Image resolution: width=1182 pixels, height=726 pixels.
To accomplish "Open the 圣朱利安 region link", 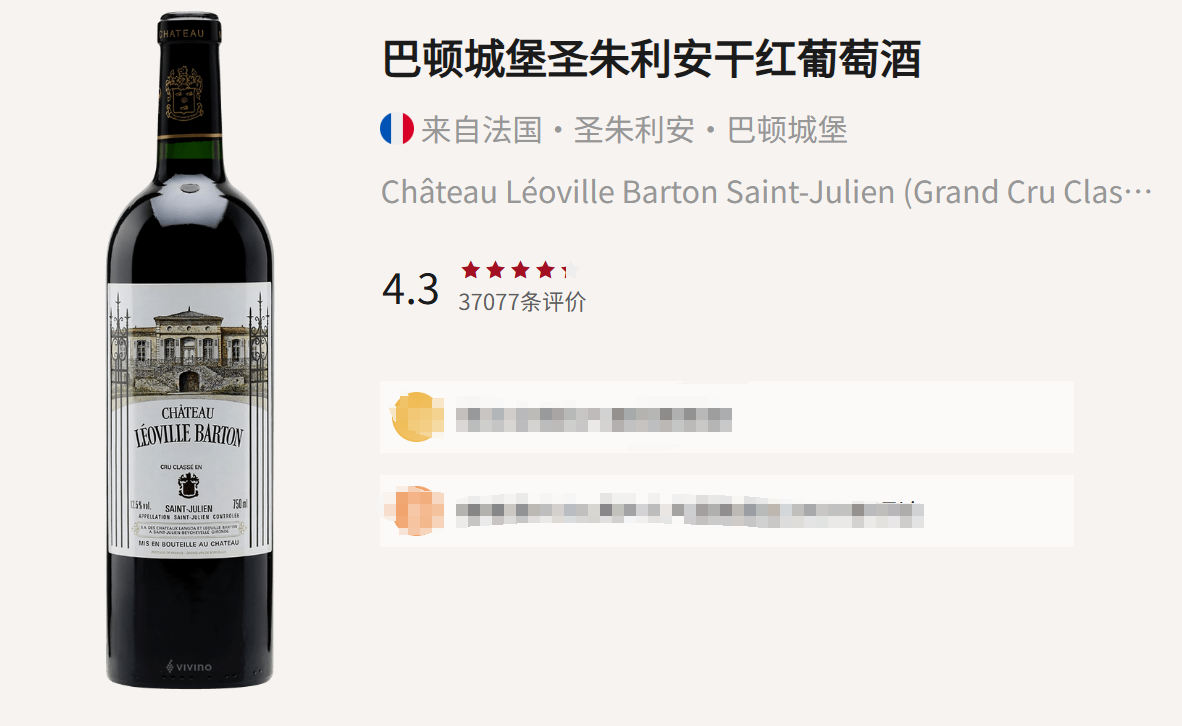I will pyautogui.click(x=634, y=130).
